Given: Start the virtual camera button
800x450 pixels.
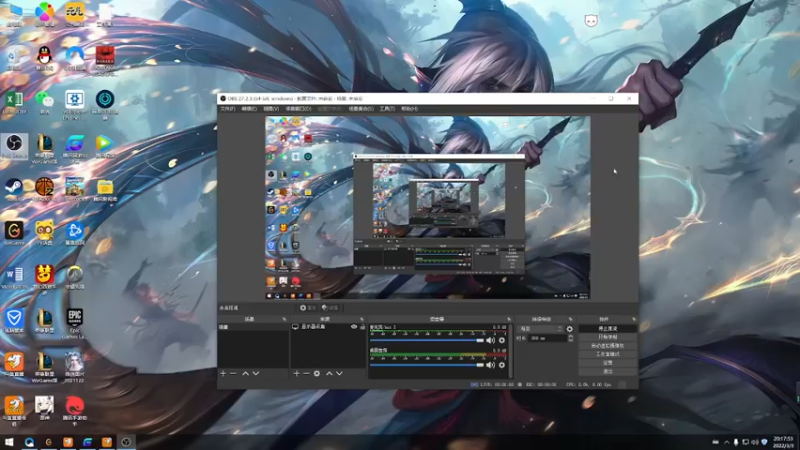Looking at the screenshot, I should [x=608, y=345].
